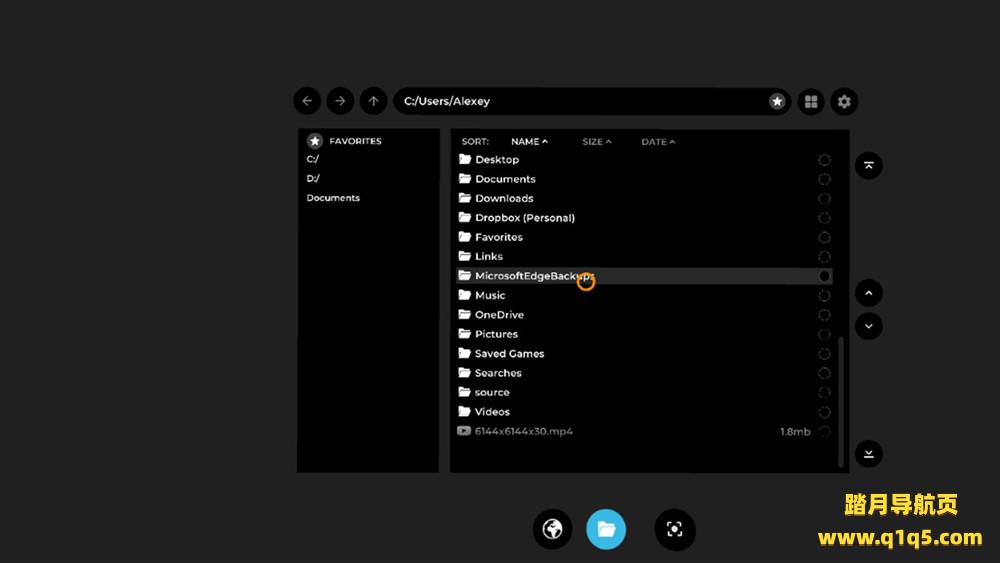Viewport: 1000px width, 563px height.
Task: Sort files by size
Action: pos(597,142)
